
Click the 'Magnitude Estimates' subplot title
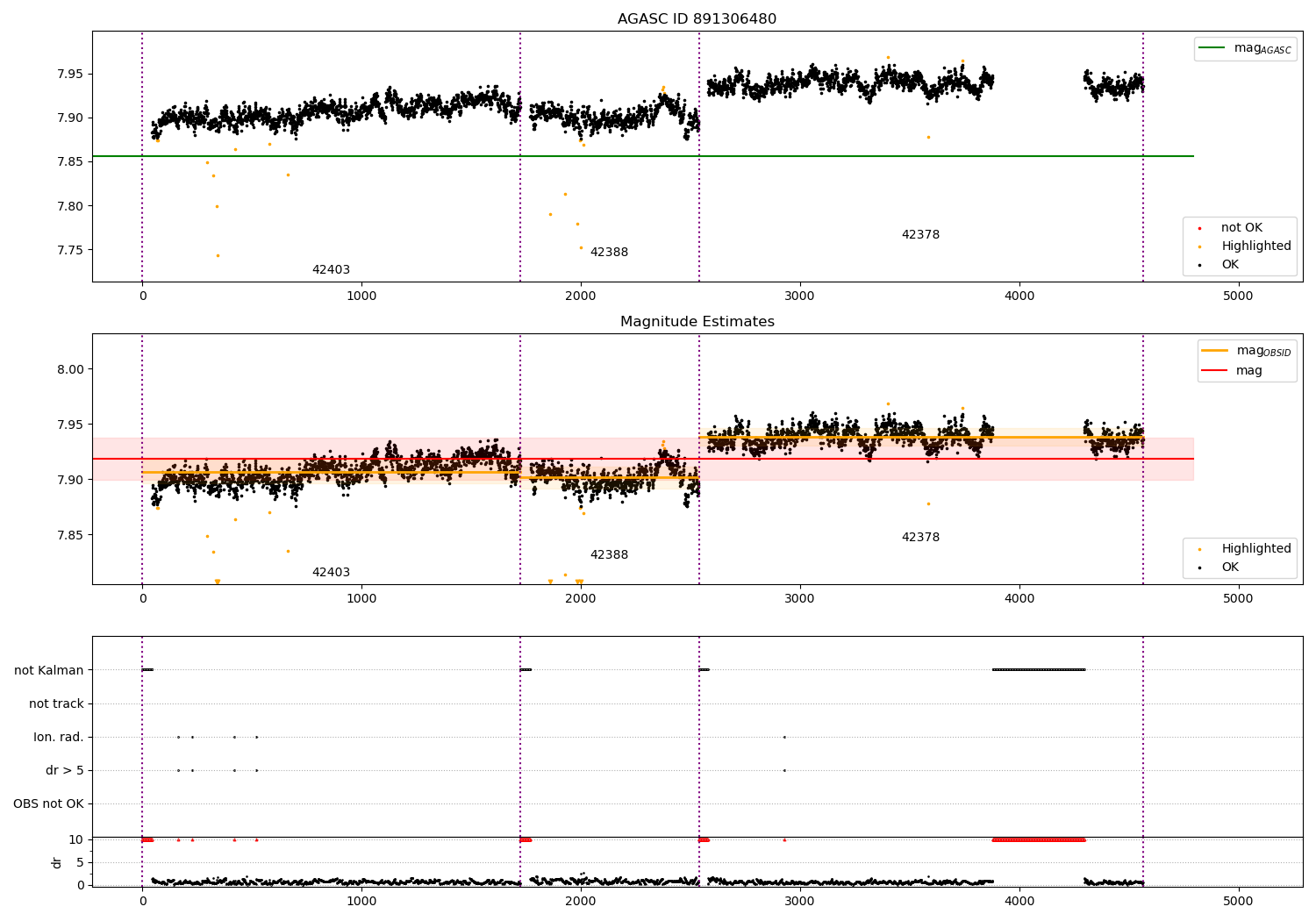(x=697, y=322)
